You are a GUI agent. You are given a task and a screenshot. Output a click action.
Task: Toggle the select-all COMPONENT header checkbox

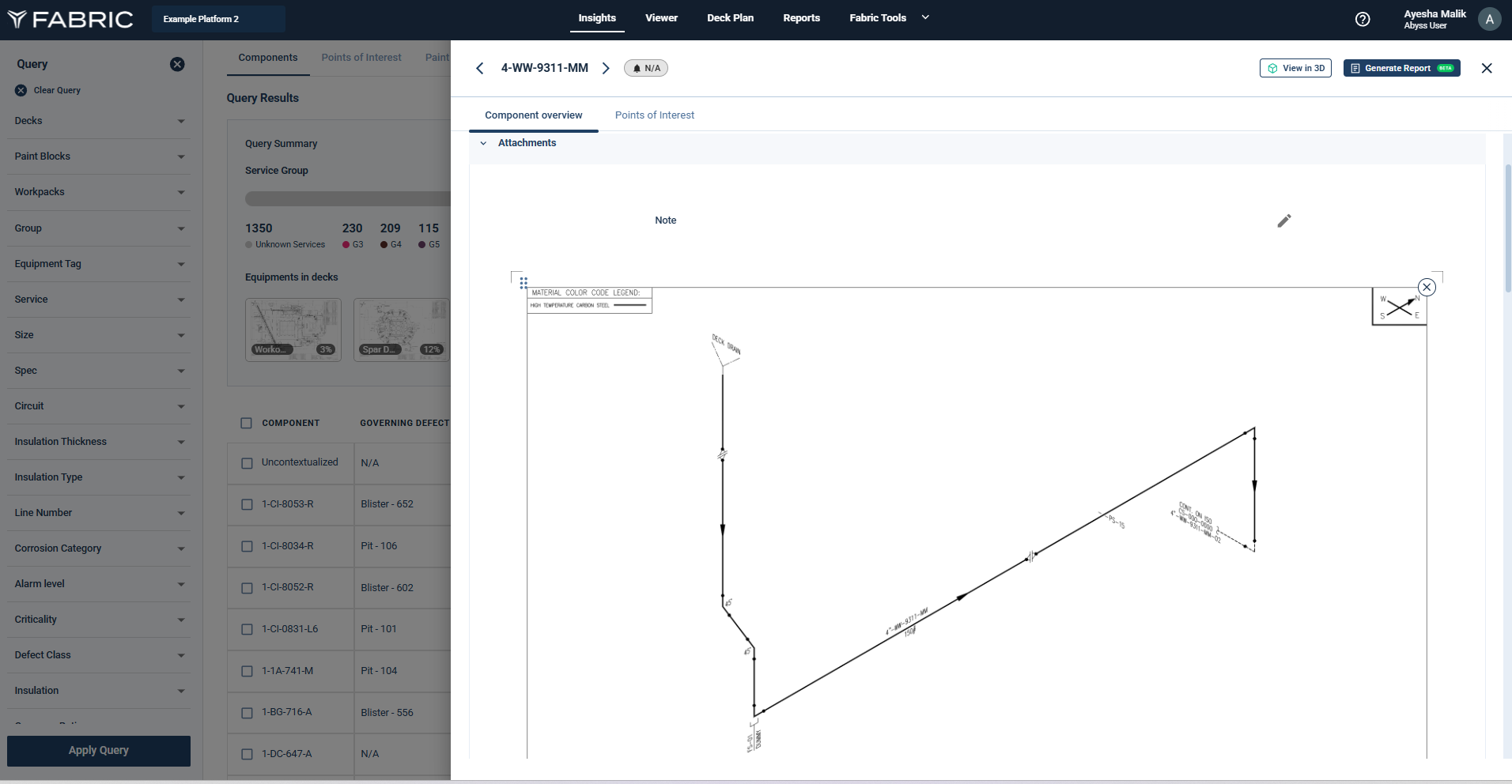click(246, 423)
